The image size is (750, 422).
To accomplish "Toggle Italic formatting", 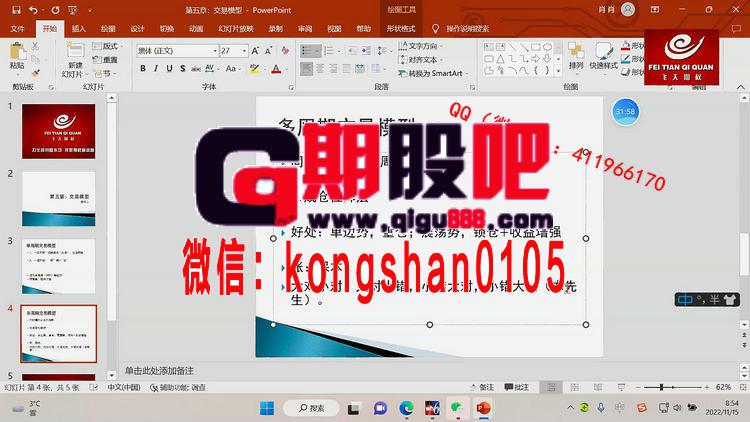I will [x=156, y=69].
